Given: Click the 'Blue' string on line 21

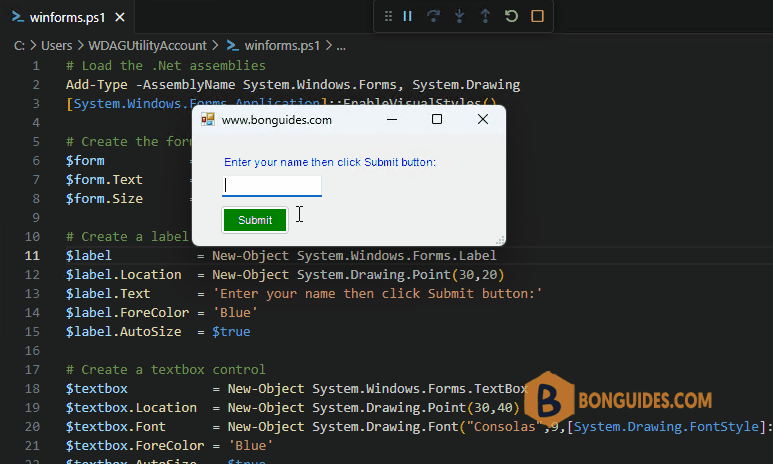Looking at the screenshot, I should (250, 446).
